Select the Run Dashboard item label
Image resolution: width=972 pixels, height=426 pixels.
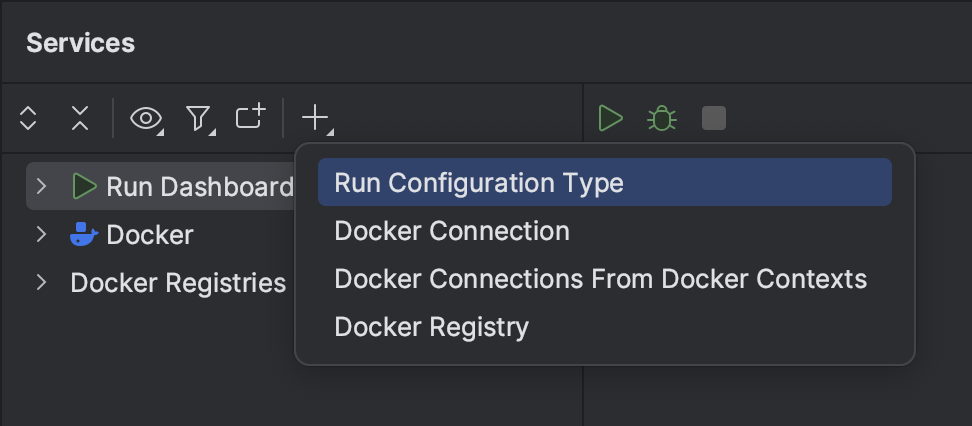(x=199, y=187)
